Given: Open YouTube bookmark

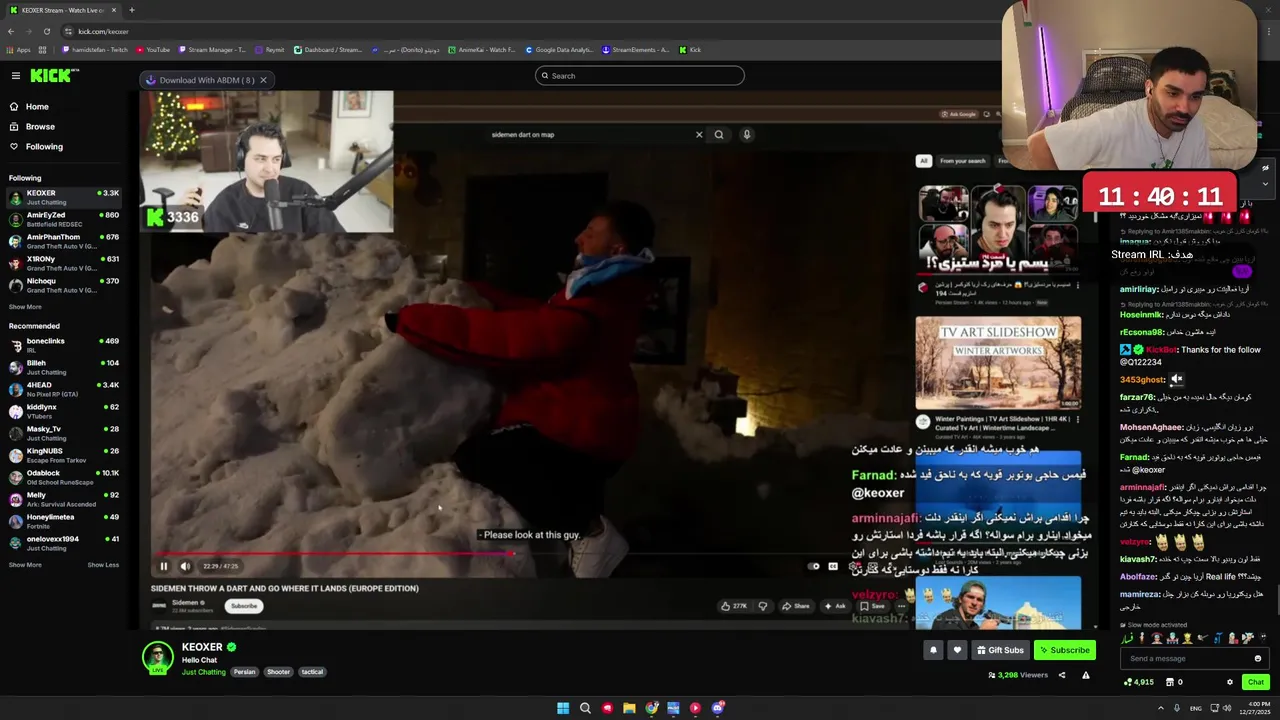Looking at the screenshot, I should coord(153,49).
